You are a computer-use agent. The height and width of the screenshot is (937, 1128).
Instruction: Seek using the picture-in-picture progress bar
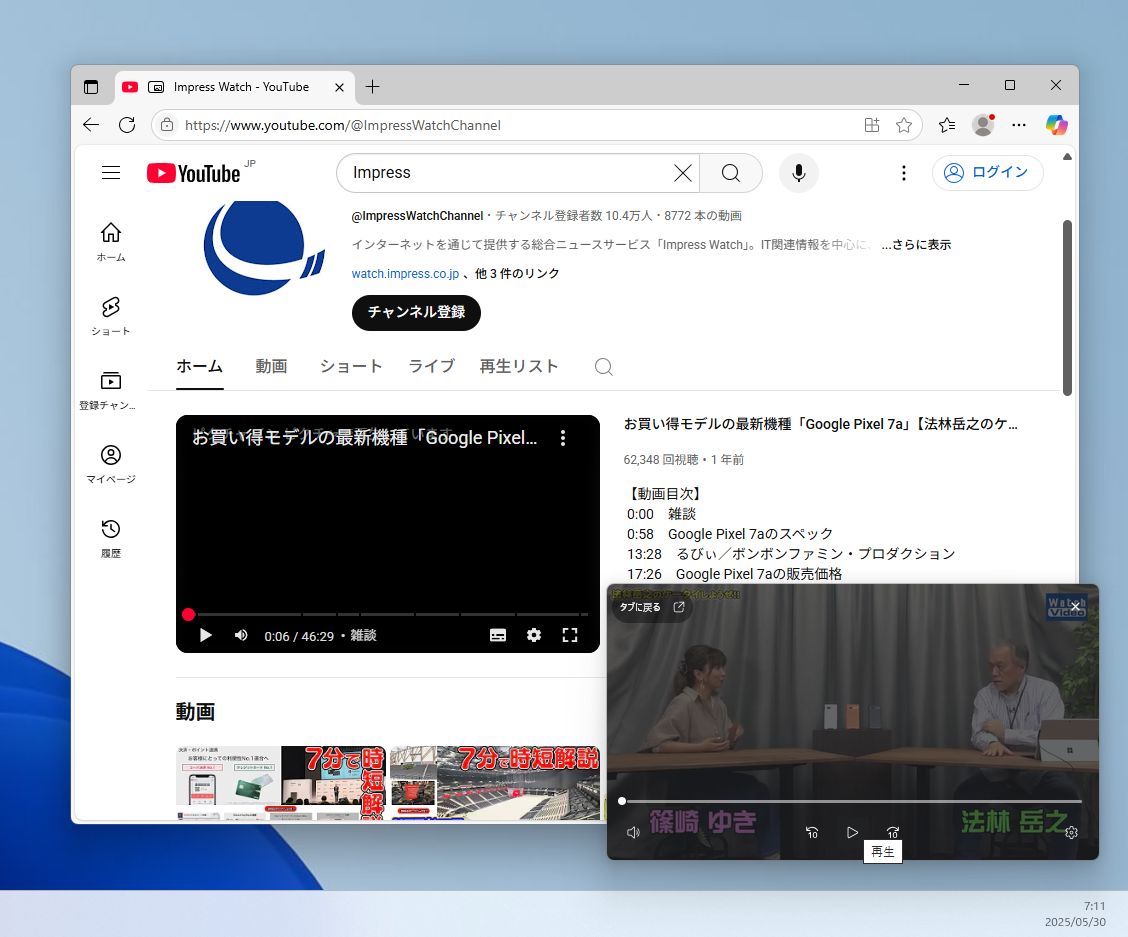tap(850, 800)
